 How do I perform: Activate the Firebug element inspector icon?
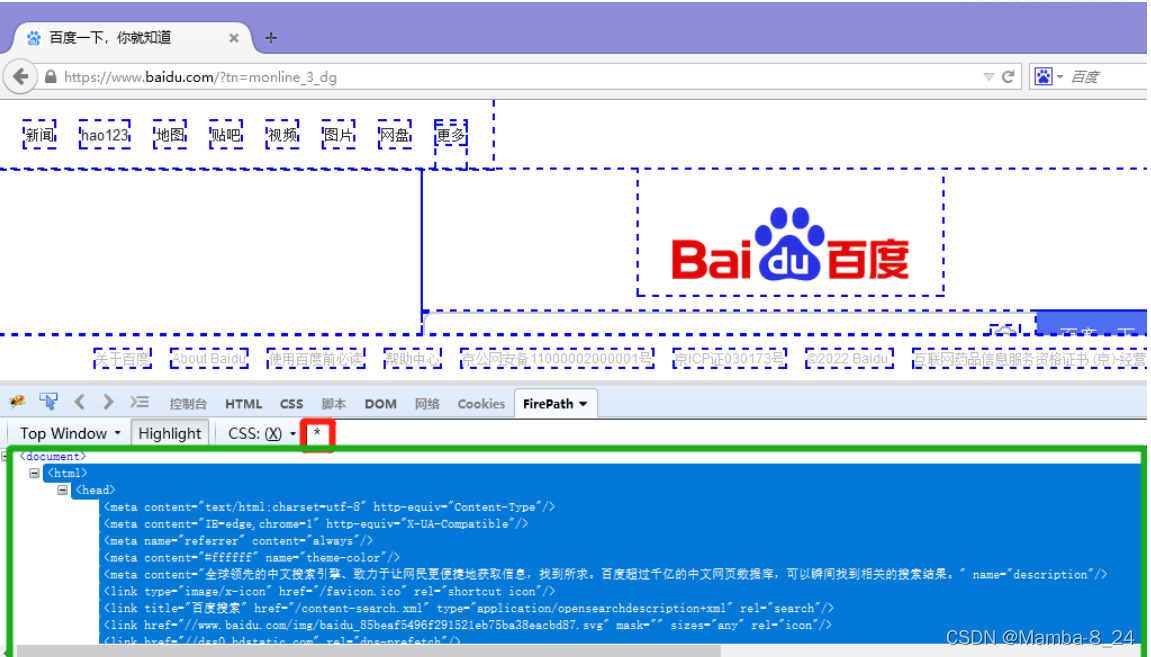click(48, 402)
